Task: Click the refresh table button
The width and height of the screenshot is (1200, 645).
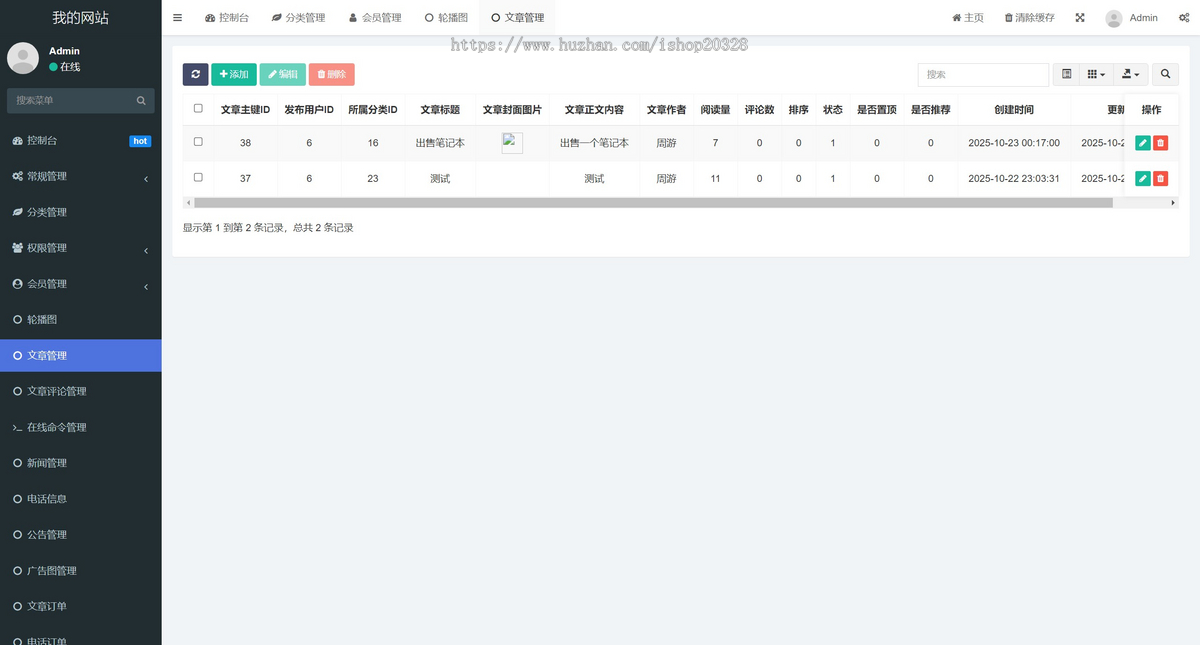Action: (195, 74)
